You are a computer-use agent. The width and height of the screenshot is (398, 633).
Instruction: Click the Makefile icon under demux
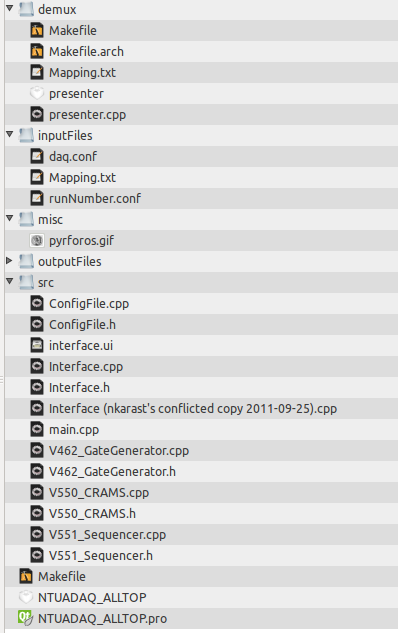click(37, 30)
